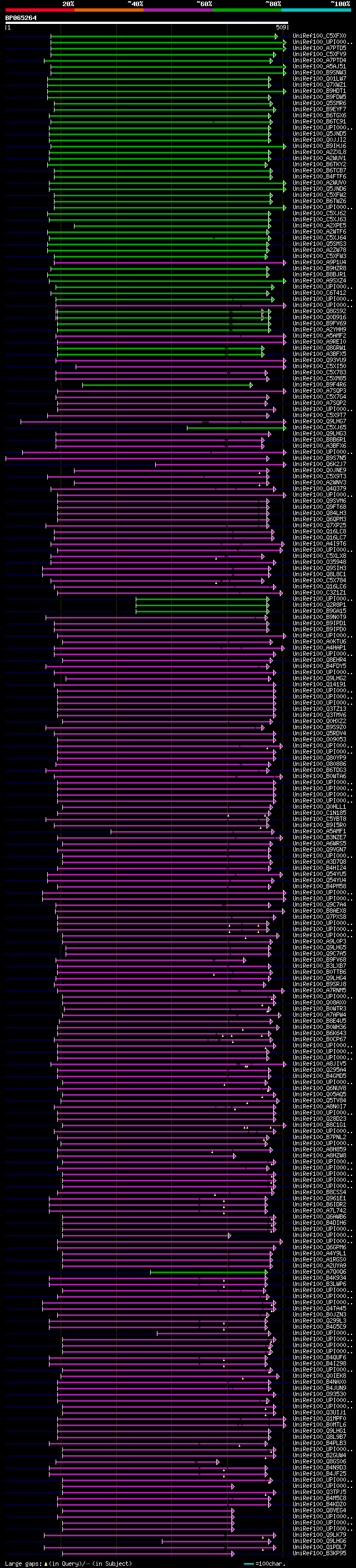Open UniRef100_A7SQP3 entry
356x1568 pixels.
319,391
